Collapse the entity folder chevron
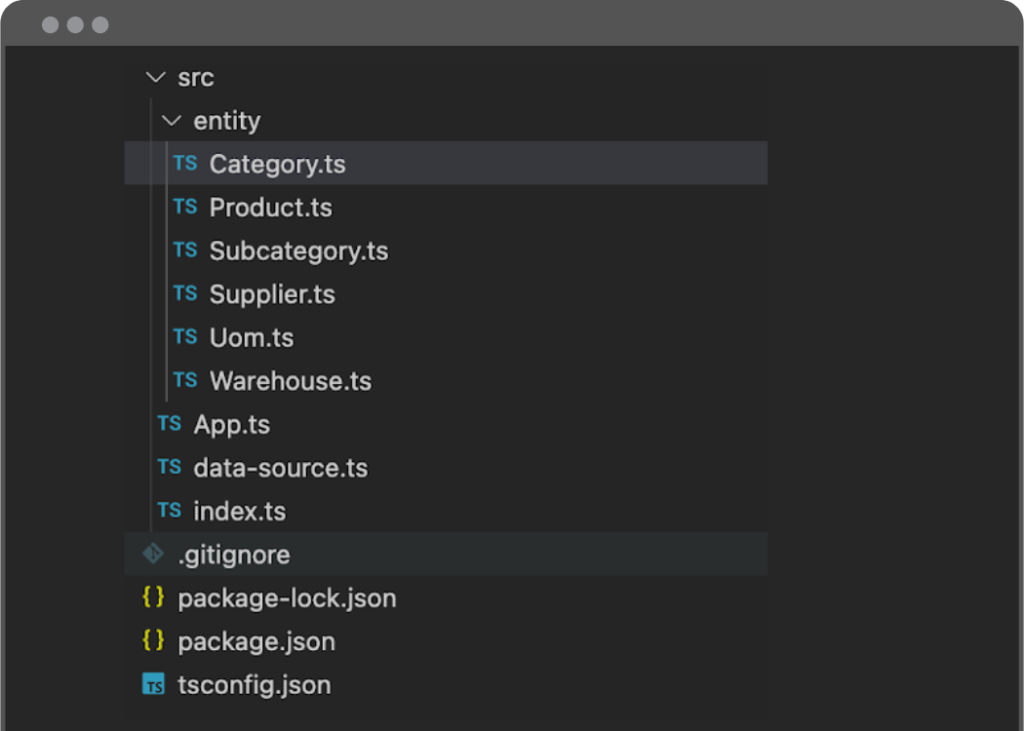 171,121
